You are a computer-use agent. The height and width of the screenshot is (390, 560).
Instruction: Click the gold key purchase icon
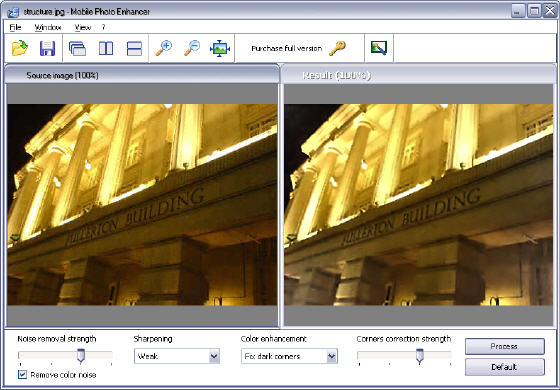pyautogui.click(x=337, y=48)
